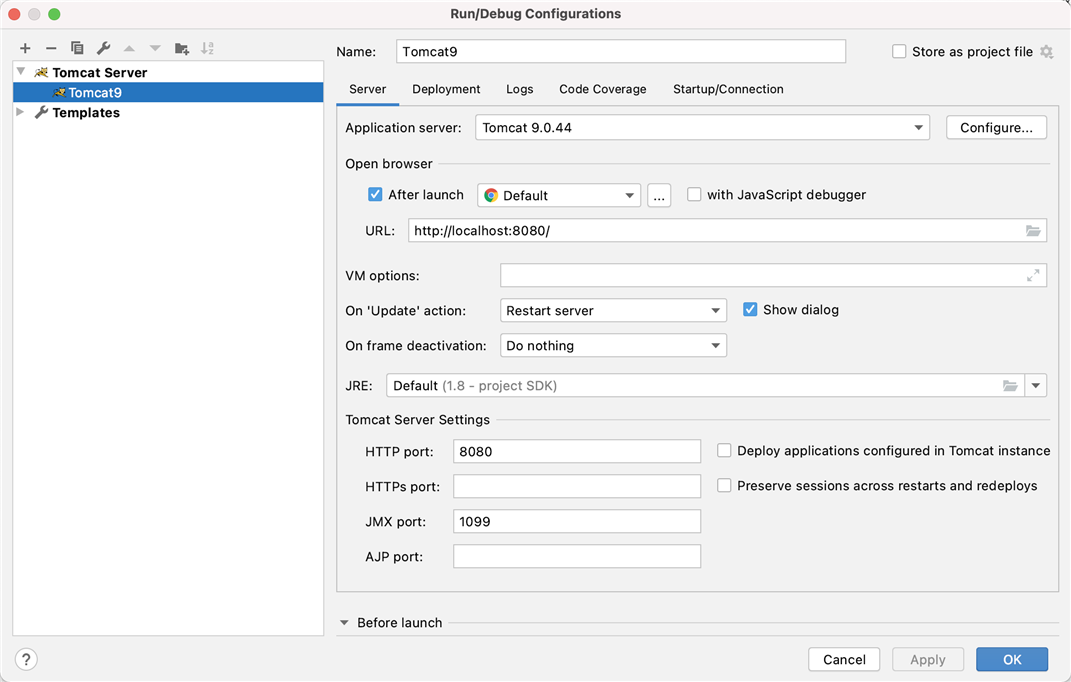Sort configurations alphabetically icon
Image resolution: width=1071 pixels, height=682 pixels.
pyautogui.click(x=208, y=48)
